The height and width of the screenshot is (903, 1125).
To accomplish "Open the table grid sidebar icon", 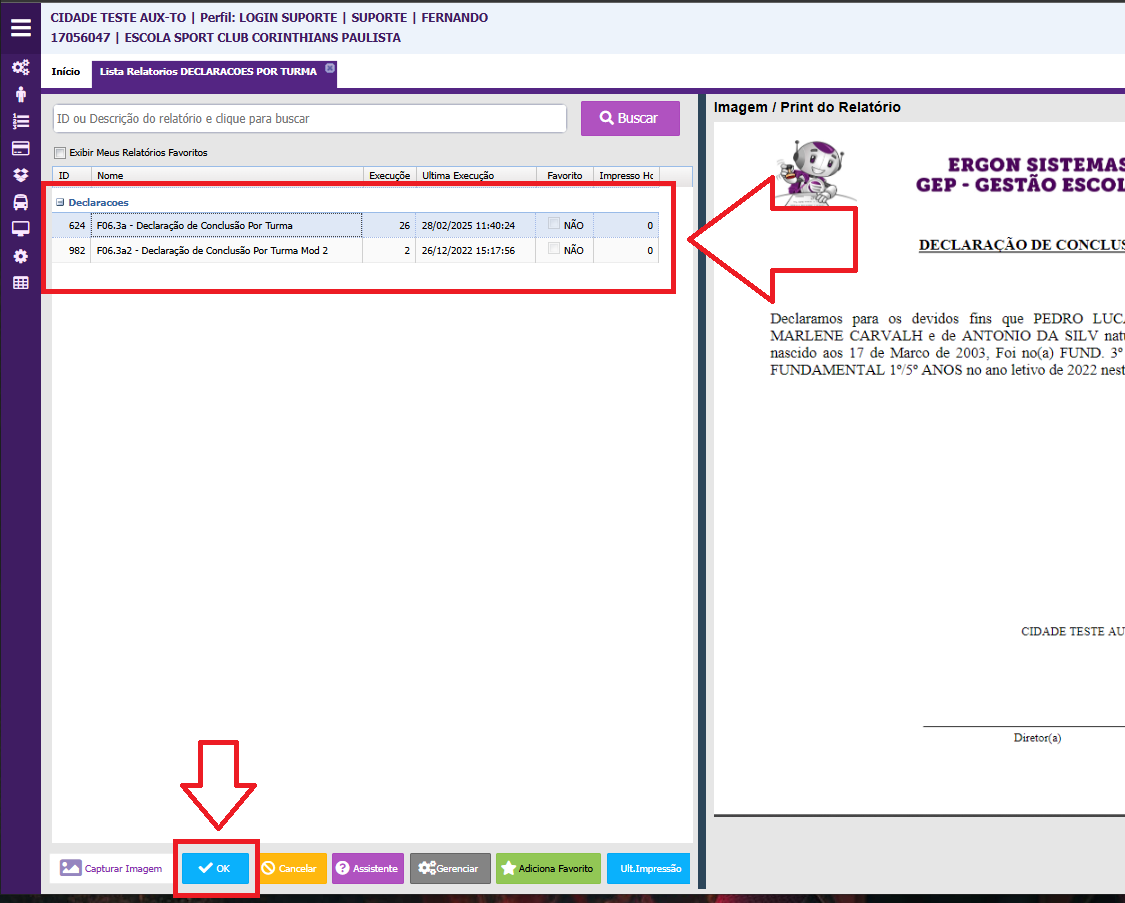I will pyautogui.click(x=20, y=283).
